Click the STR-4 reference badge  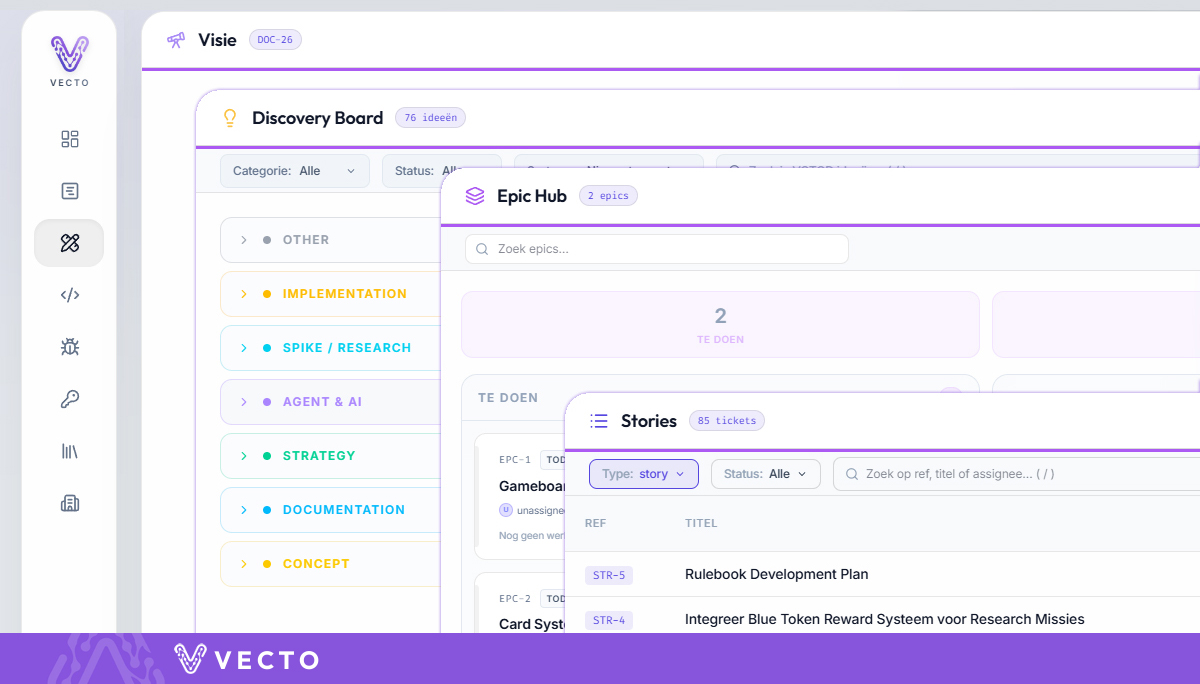[609, 620]
